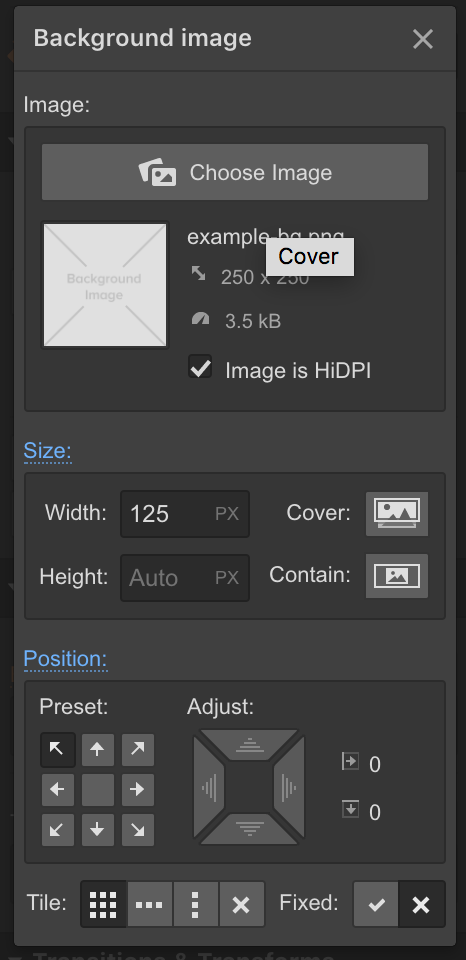Close the Background image dialog
This screenshot has width=466, height=960.
click(x=423, y=39)
